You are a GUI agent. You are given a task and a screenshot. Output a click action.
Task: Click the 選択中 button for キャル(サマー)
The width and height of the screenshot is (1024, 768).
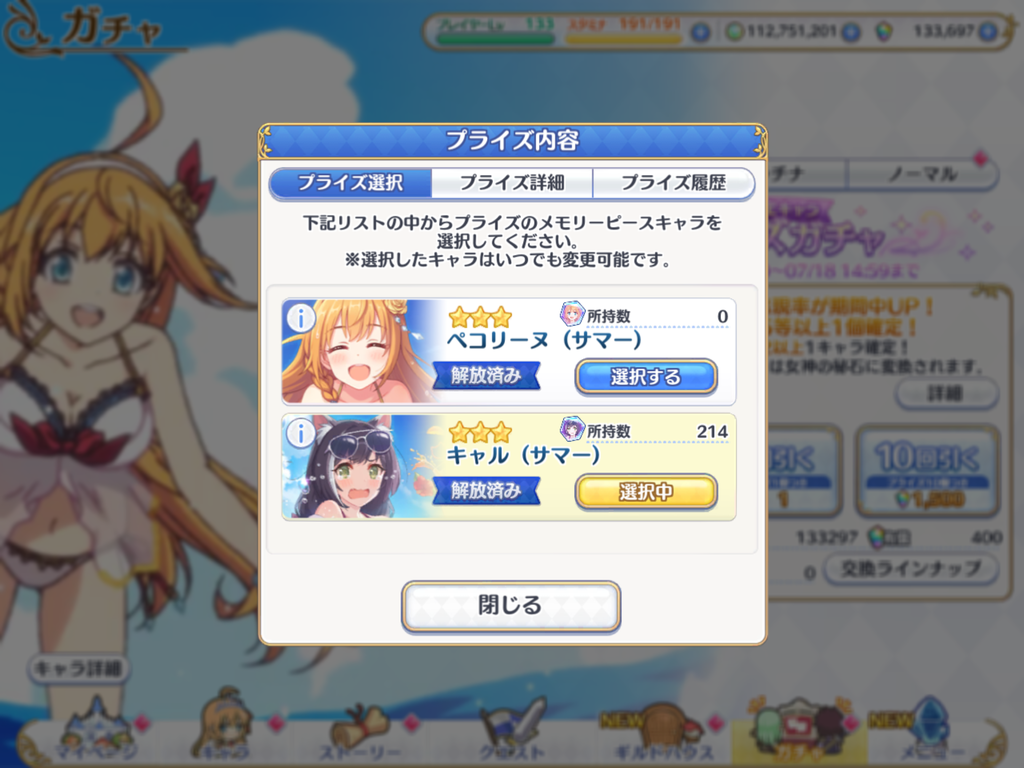(646, 492)
